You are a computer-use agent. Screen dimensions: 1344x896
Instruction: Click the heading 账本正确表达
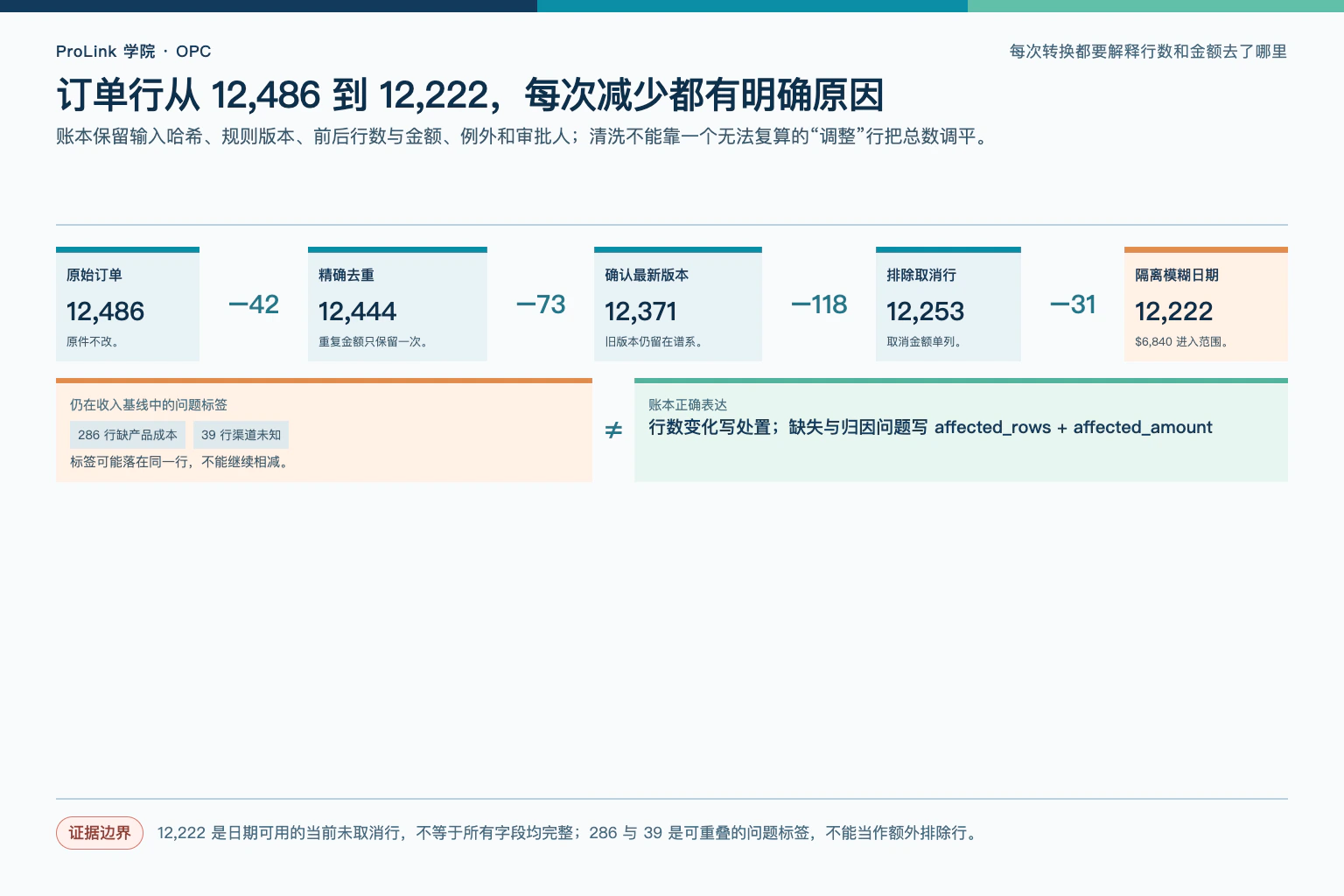pos(688,404)
